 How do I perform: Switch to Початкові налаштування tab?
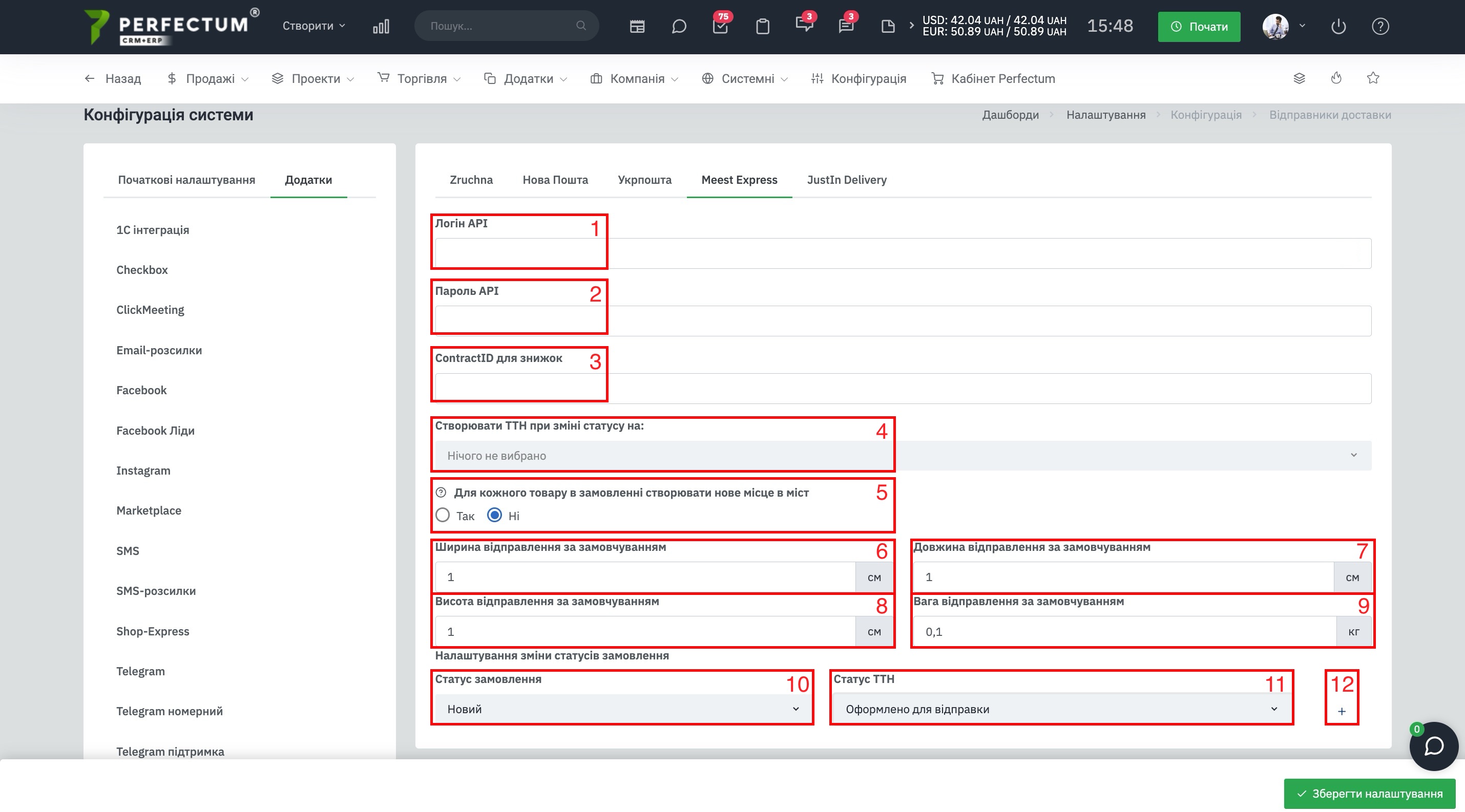click(x=186, y=180)
